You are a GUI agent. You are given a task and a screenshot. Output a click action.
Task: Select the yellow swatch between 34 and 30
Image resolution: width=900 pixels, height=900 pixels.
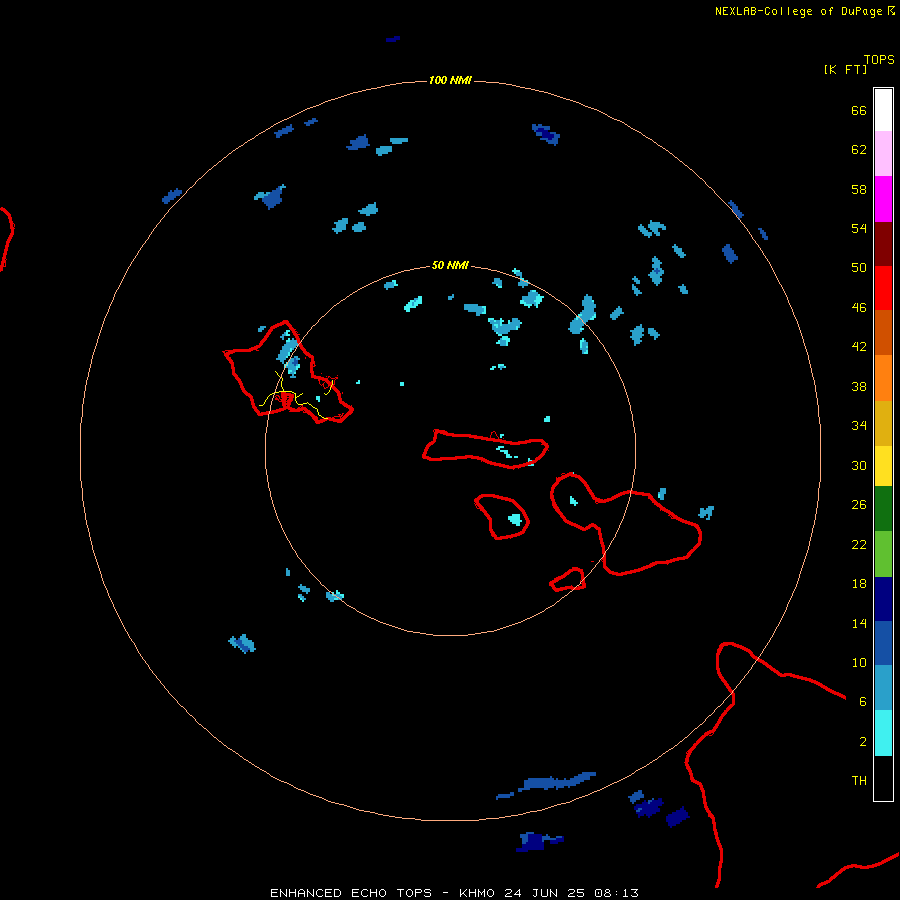click(x=883, y=465)
